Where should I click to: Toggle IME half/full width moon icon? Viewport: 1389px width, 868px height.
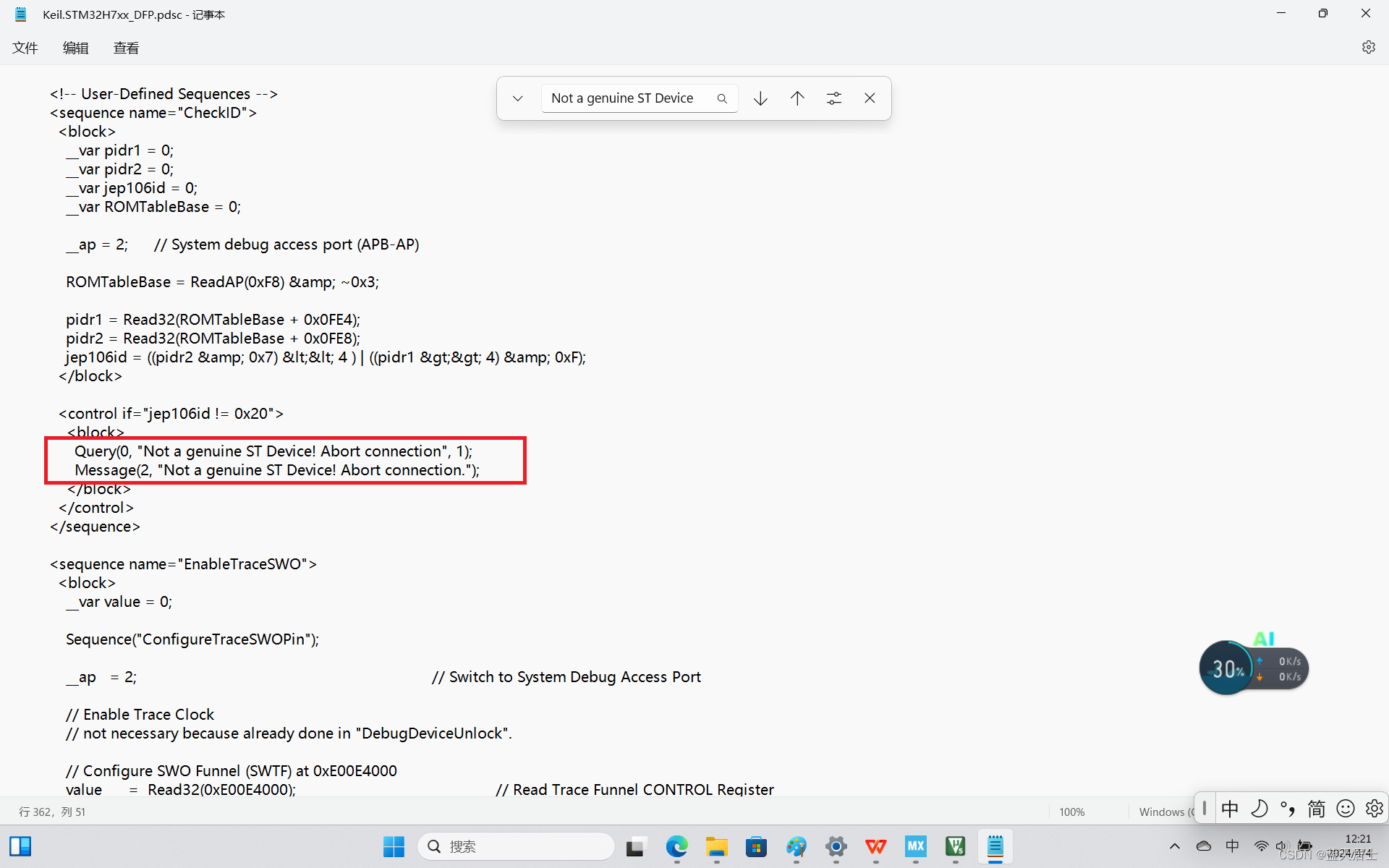coord(1259,808)
